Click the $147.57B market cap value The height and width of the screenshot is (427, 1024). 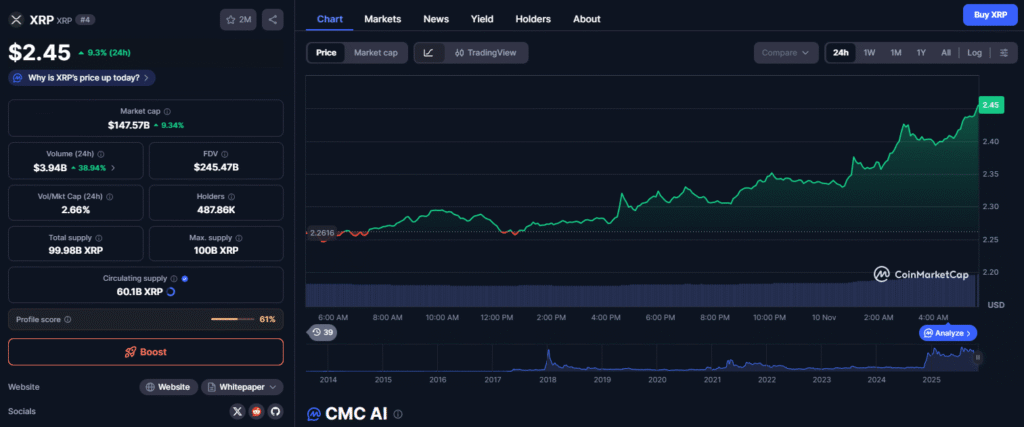[129, 125]
